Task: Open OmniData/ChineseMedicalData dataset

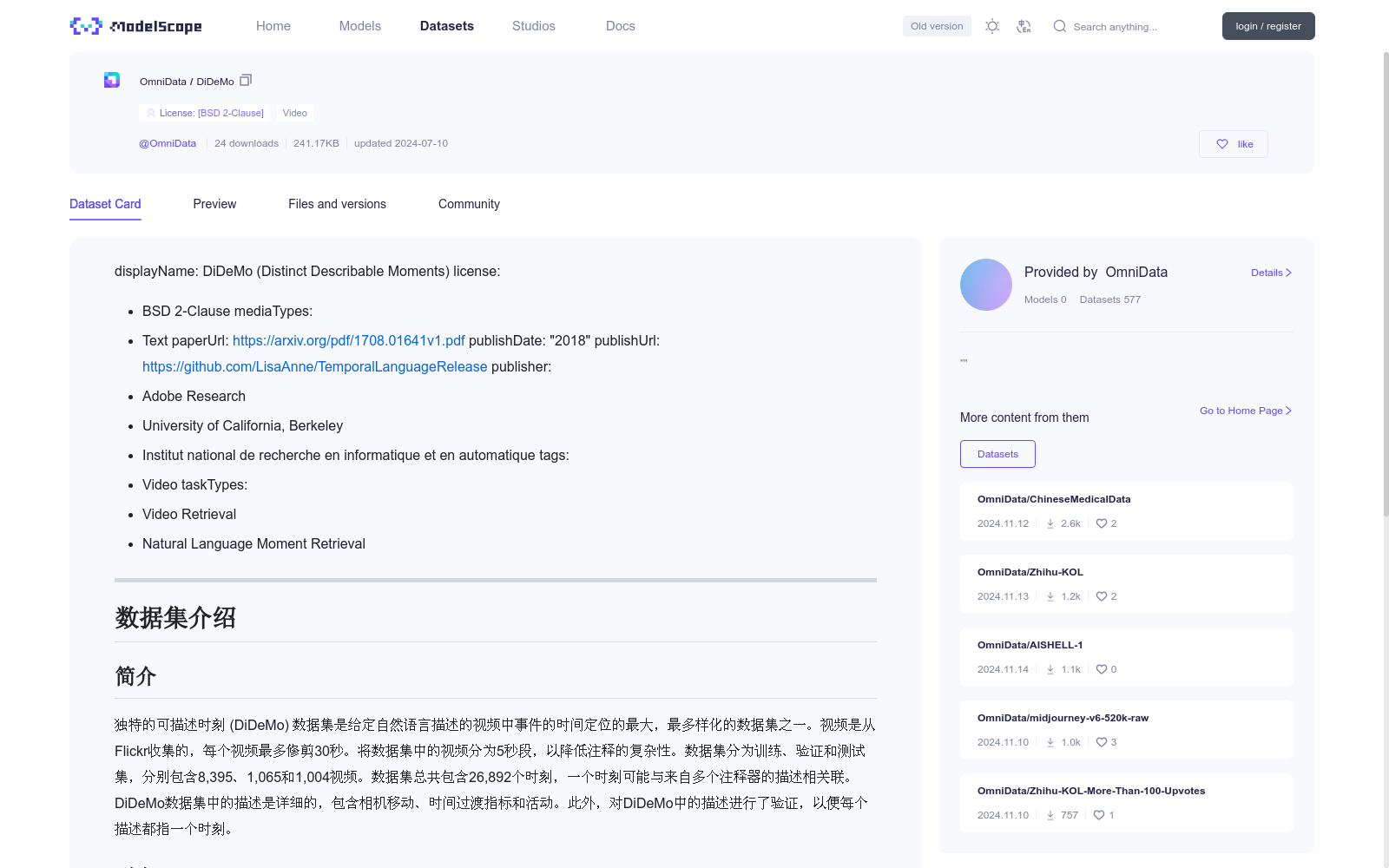Action: 1054,499
